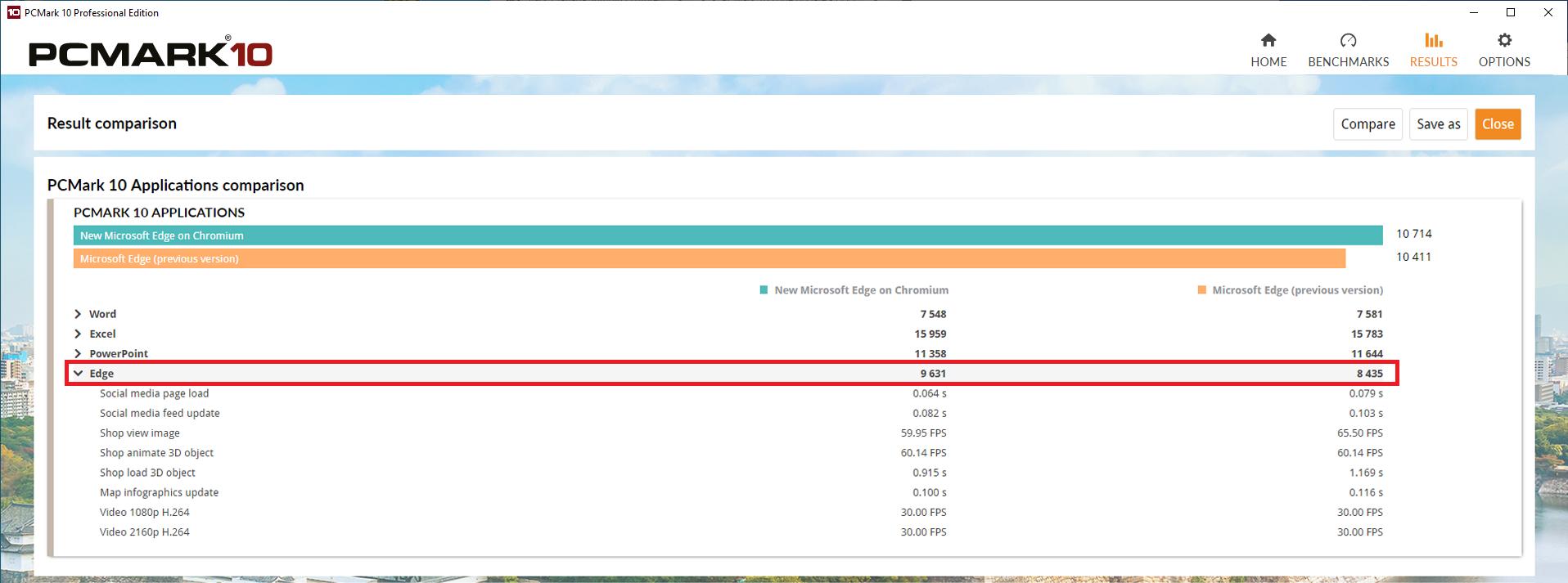Click the Home house icon
Screen dimensions: 1568x583
tap(1268, 41)
